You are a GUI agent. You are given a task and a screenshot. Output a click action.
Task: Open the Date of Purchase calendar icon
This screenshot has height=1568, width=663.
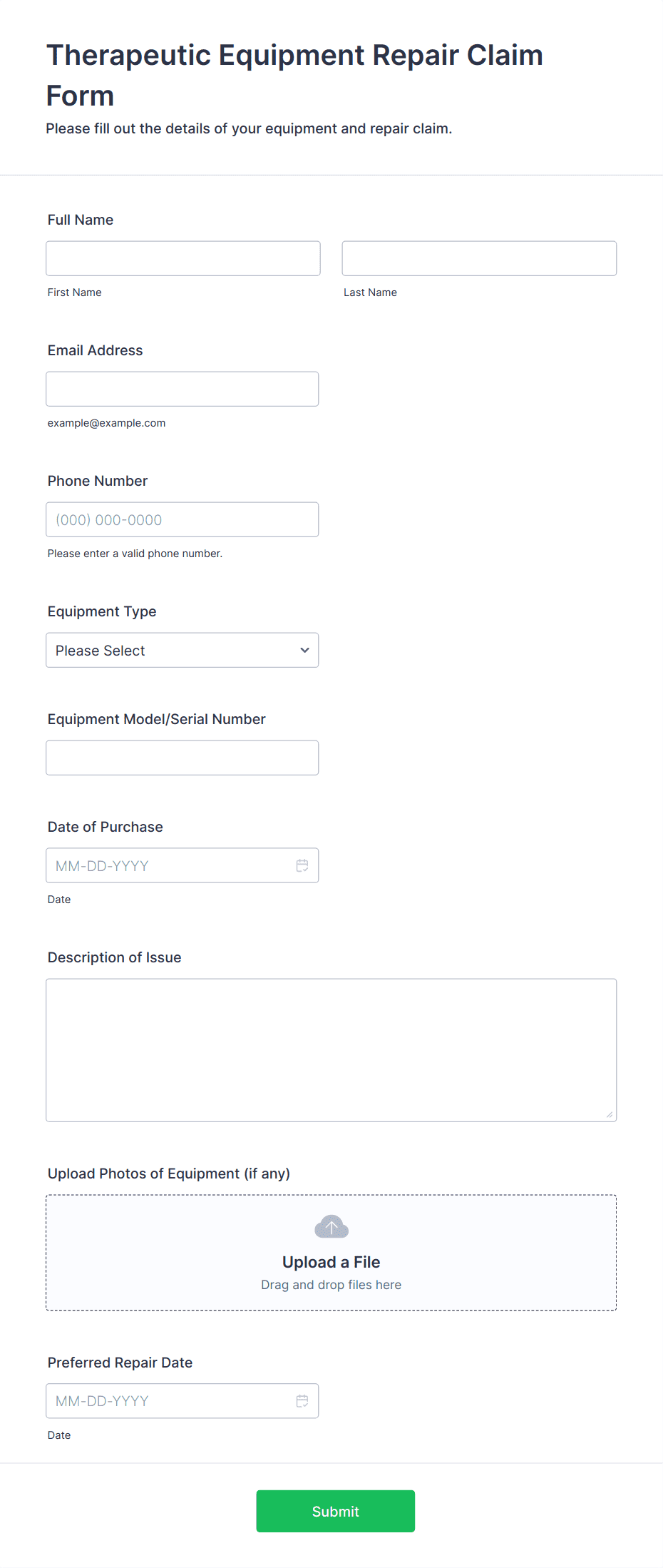click(x=302, y=865)
